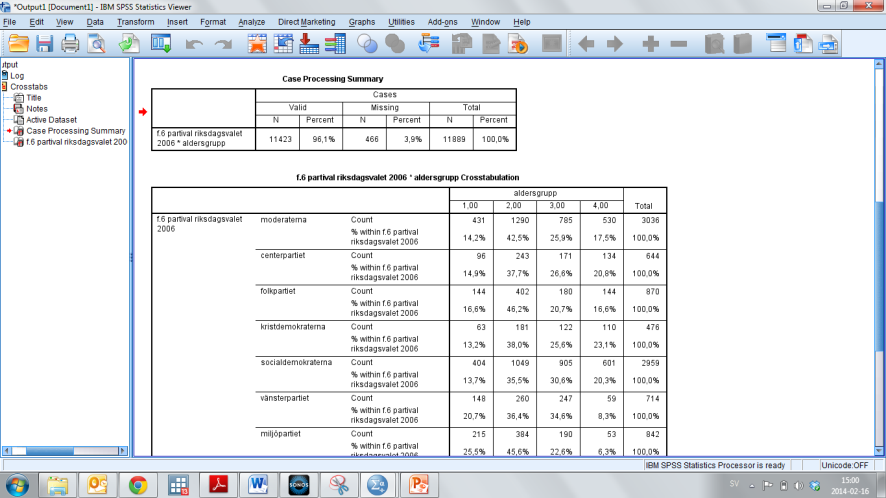Screen dimensions: 886x498
Task: Click output scroll down arrow
Action: 879,451
